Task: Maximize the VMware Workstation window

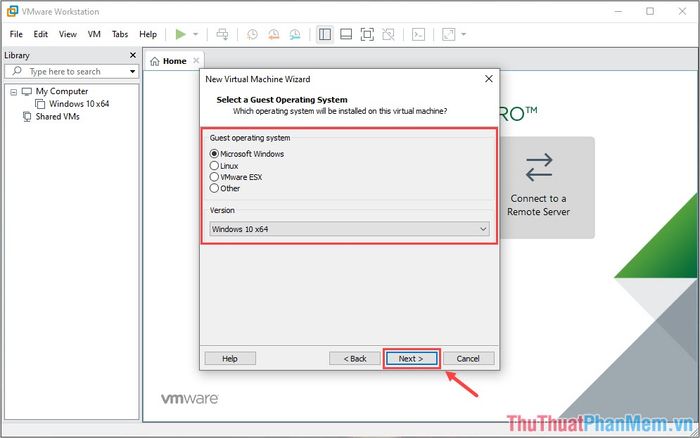Action: [x=650, y=12]
